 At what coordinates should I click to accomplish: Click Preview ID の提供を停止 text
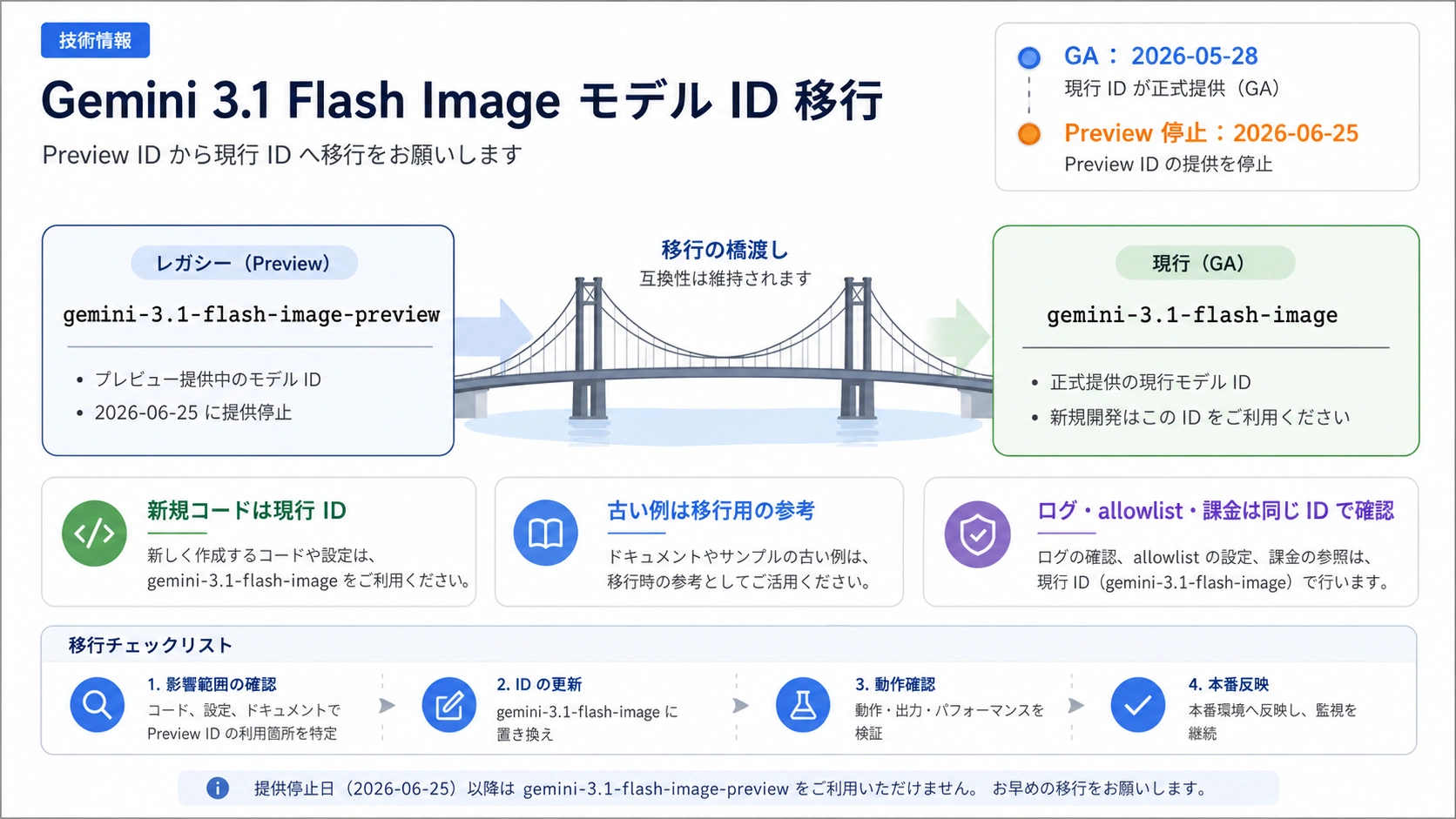tap(1169, 164)
